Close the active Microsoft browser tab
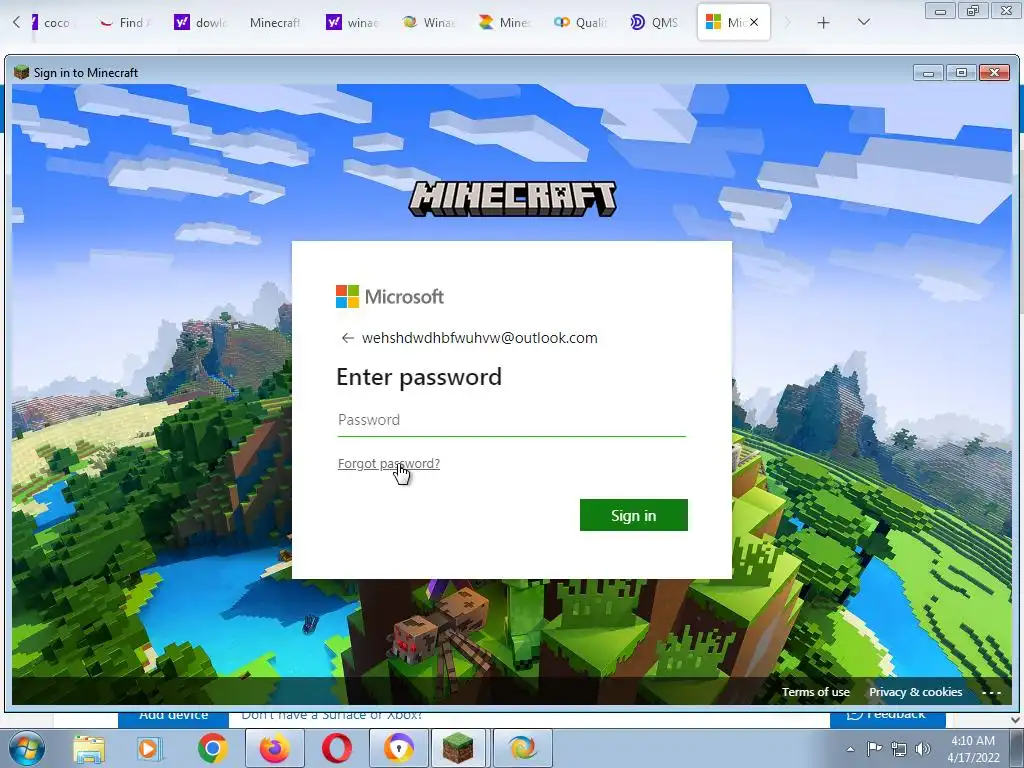This screenshot has width=1024, height=768. [x=754, y=22]
